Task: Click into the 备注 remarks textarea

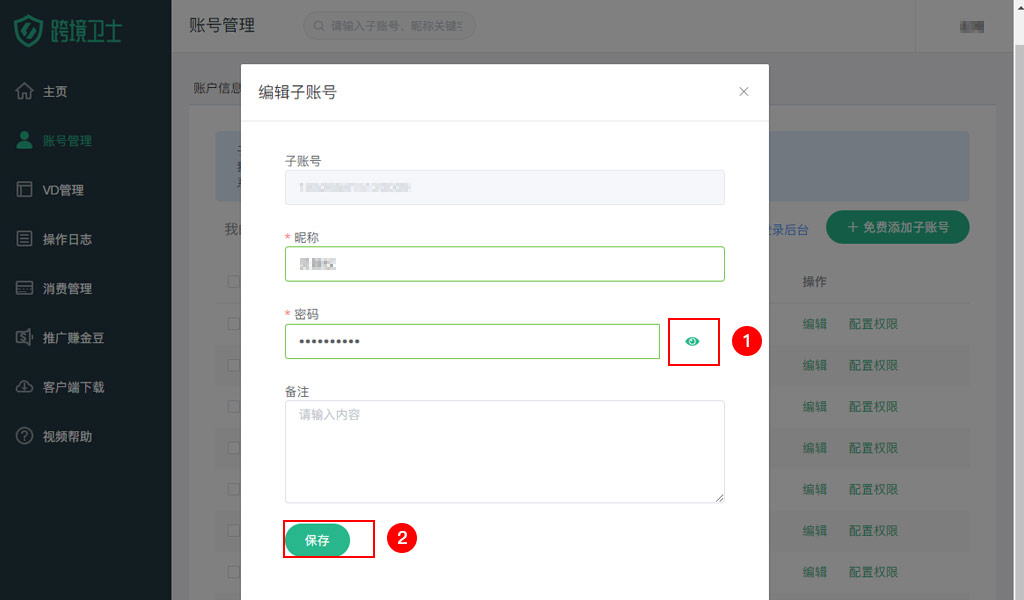Action: [x=505, y=451]
